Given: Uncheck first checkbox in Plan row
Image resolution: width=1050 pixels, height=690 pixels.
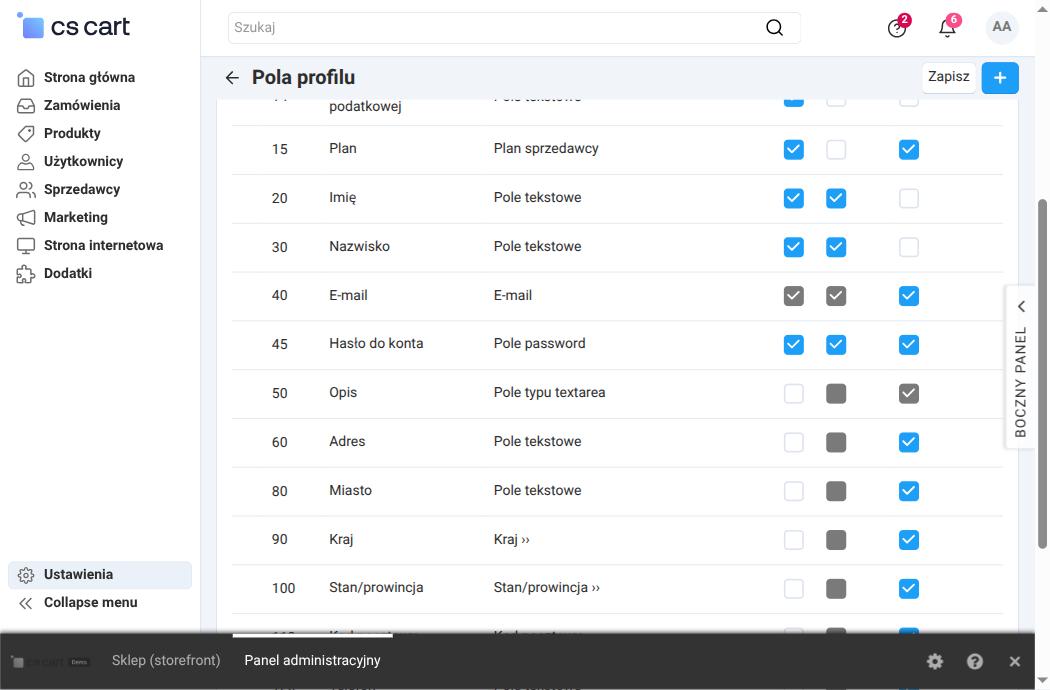Looking at the screenshot, I should pos(794,149).
